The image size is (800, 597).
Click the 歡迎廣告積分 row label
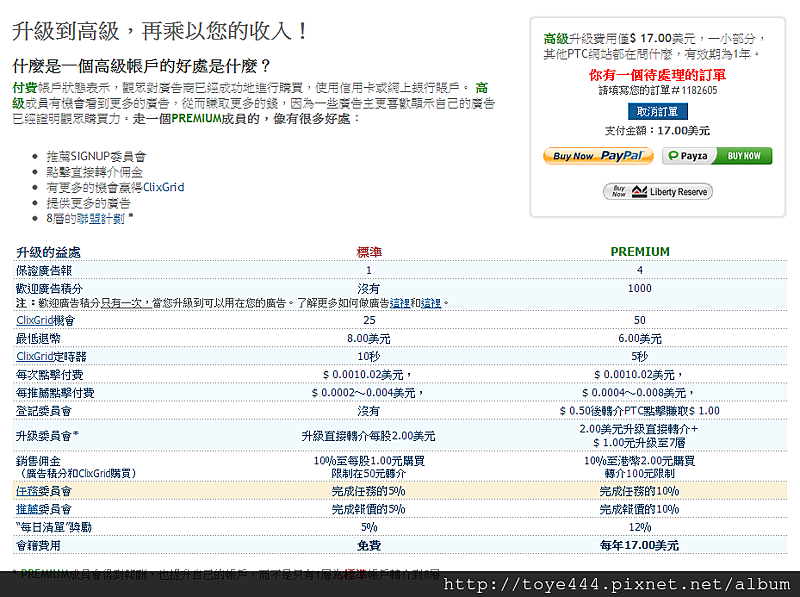(x=49, y=289)
